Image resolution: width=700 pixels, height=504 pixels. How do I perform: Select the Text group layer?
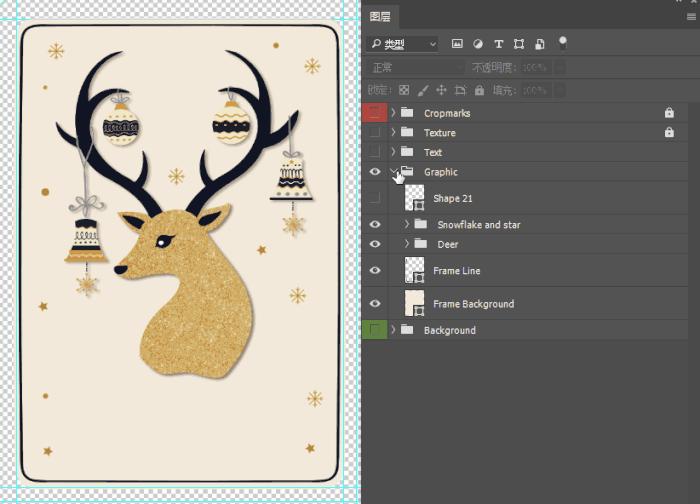pyautogui.click(x=433, y=152)
